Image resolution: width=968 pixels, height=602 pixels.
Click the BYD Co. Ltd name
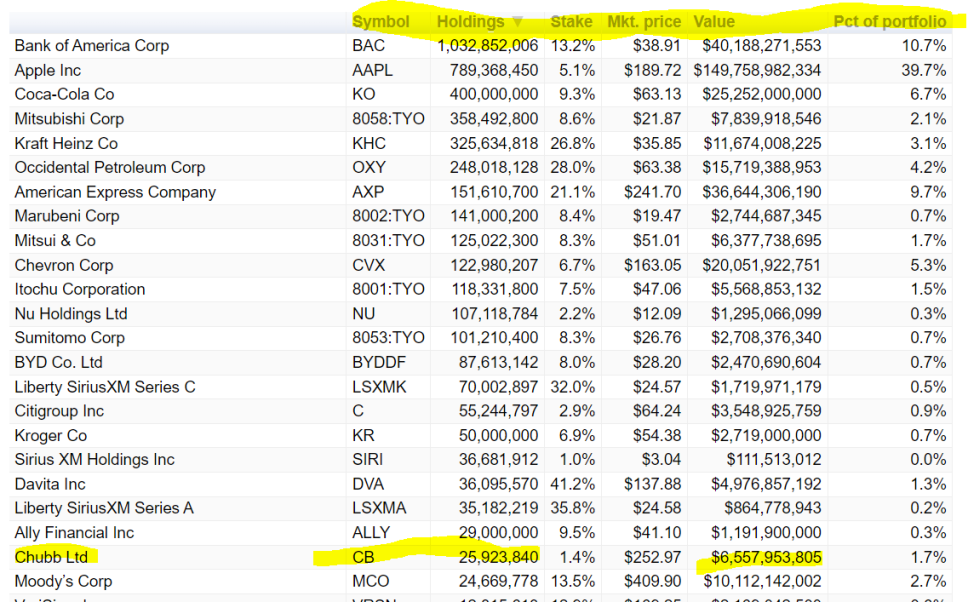tap(59, 362)
